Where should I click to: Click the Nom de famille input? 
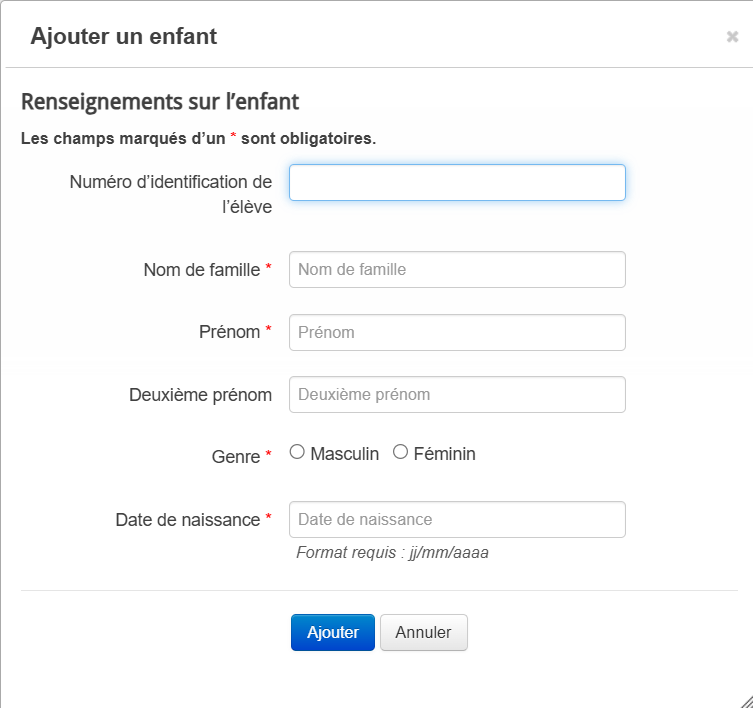coord(457,269)
